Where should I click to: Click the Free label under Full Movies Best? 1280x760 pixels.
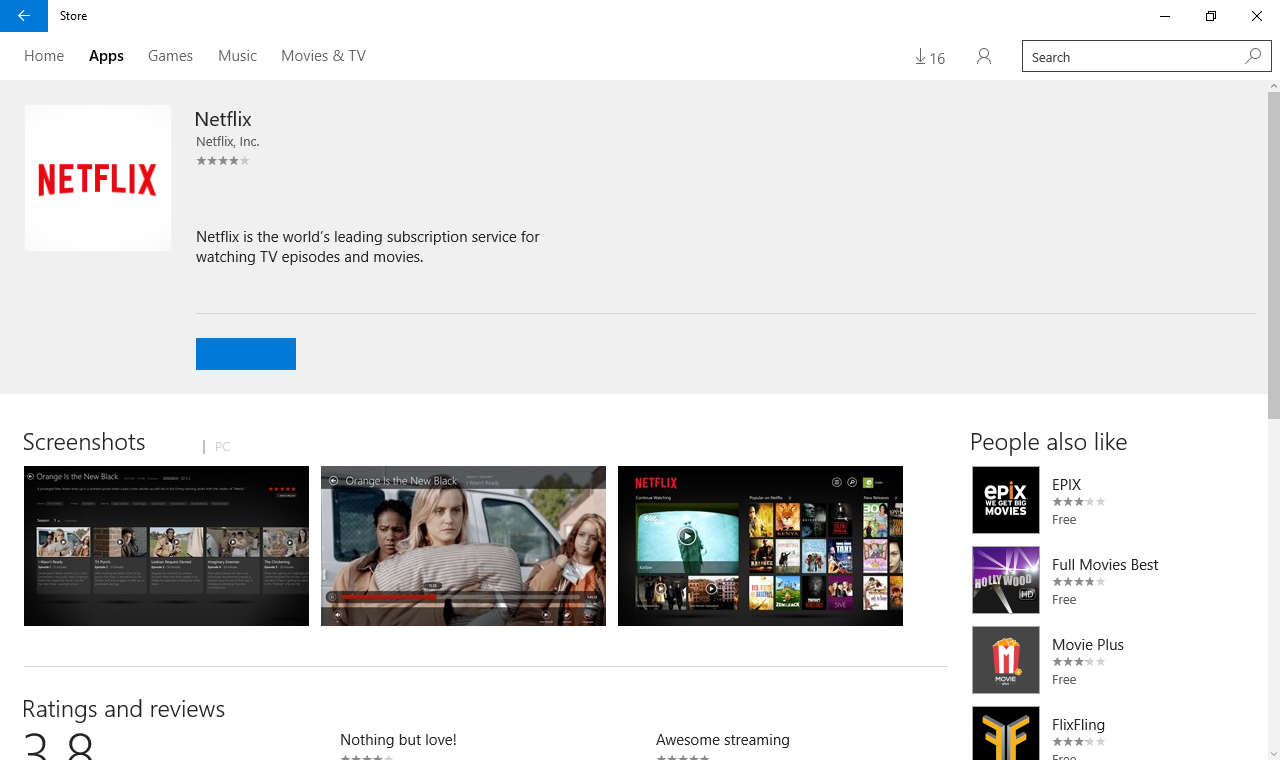tap(1064, 600)
